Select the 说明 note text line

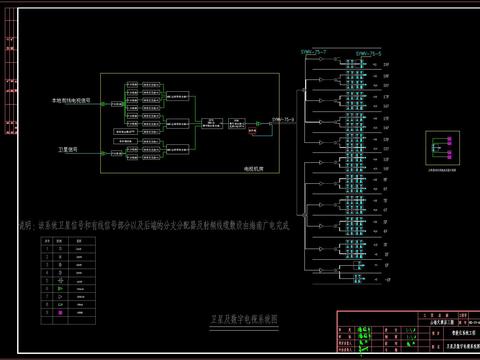point(154,225)
